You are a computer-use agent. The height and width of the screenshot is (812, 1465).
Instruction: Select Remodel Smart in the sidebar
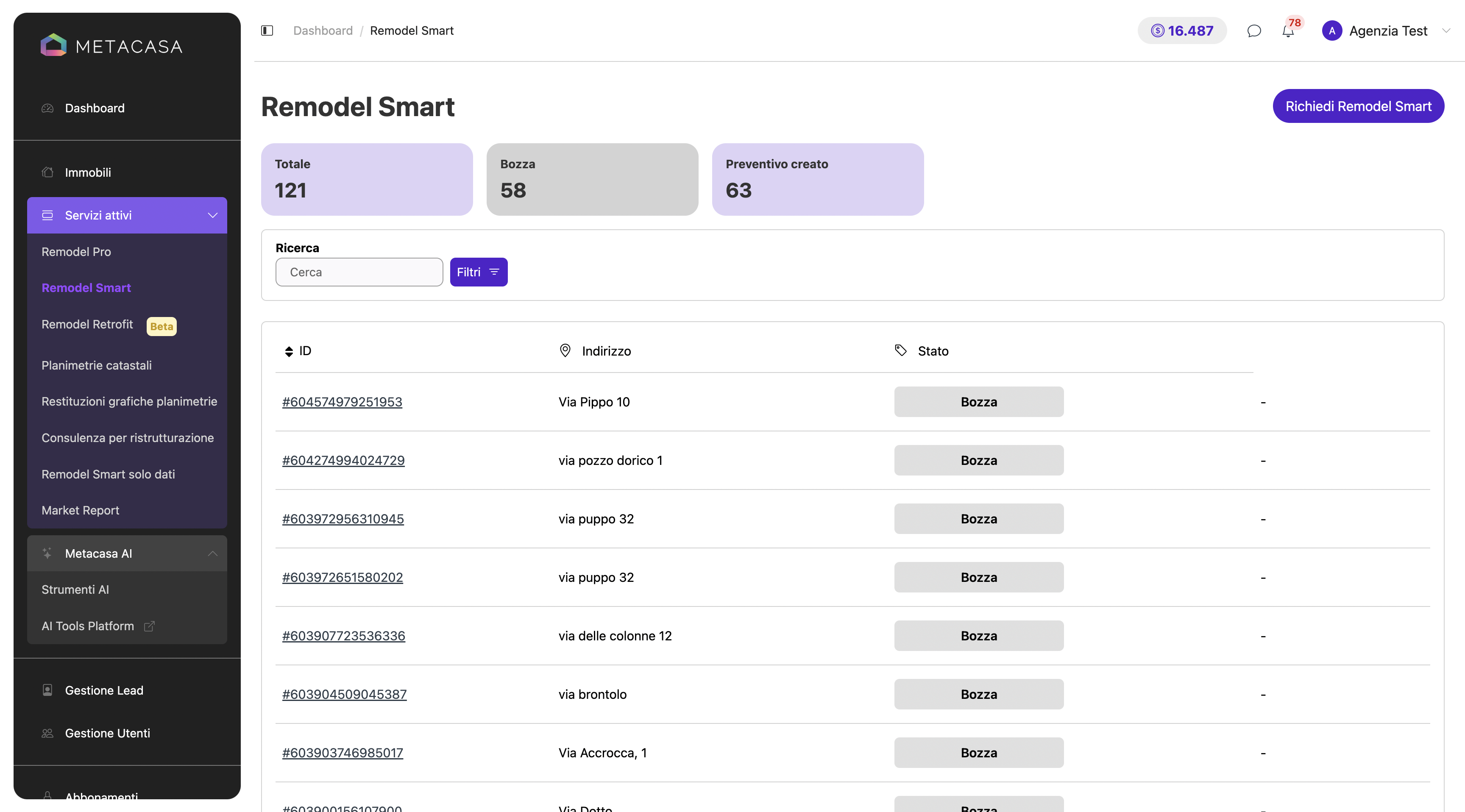click(86, 288)
